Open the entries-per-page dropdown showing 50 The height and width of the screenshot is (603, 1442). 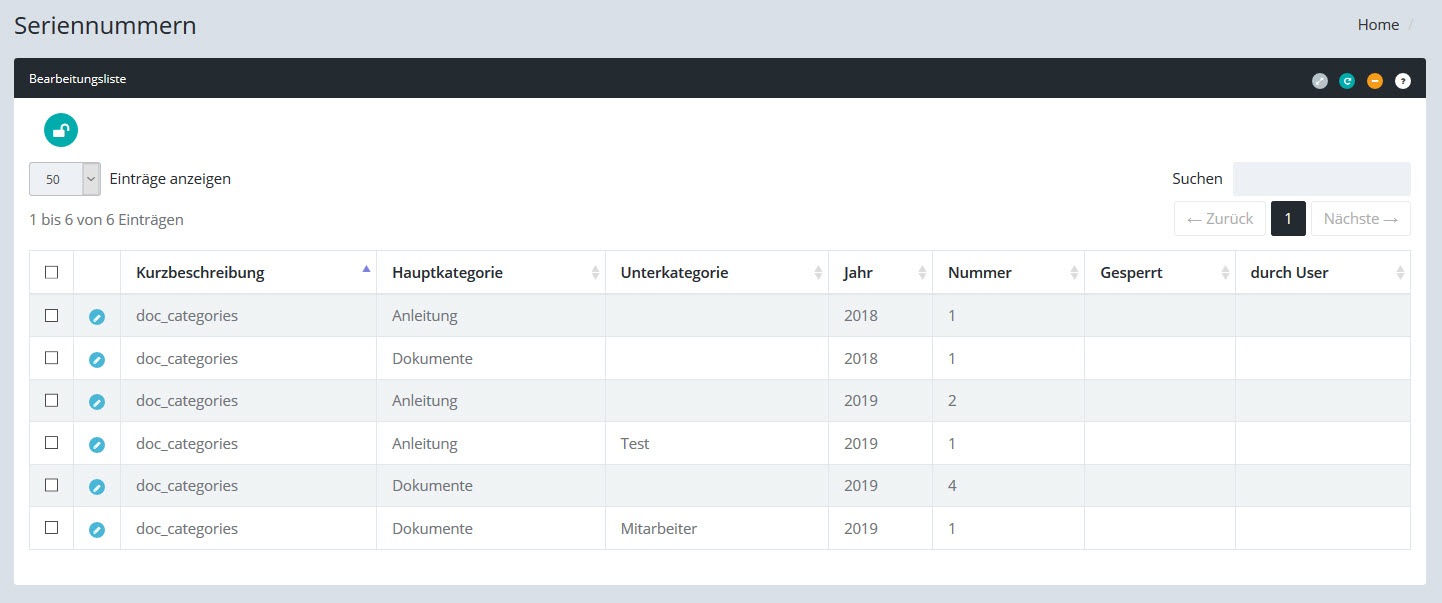[65, 179]
